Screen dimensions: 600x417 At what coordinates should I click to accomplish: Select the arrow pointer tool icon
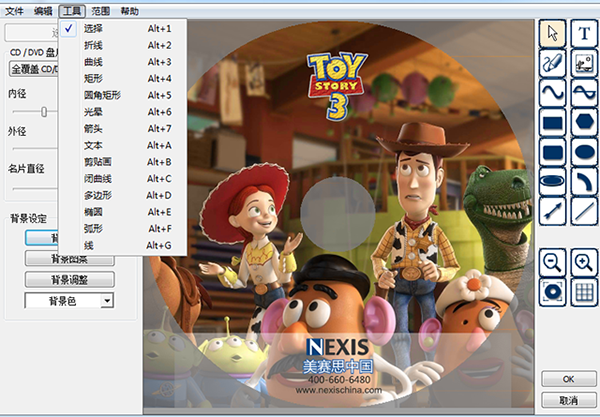552,34
